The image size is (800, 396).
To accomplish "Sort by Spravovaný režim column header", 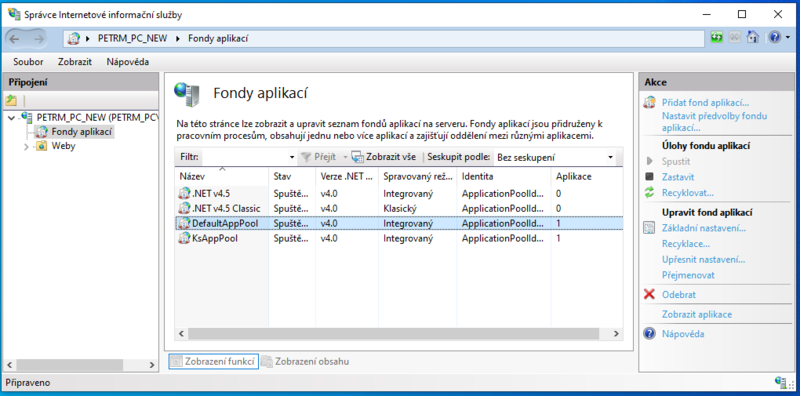I will point(417,177).
